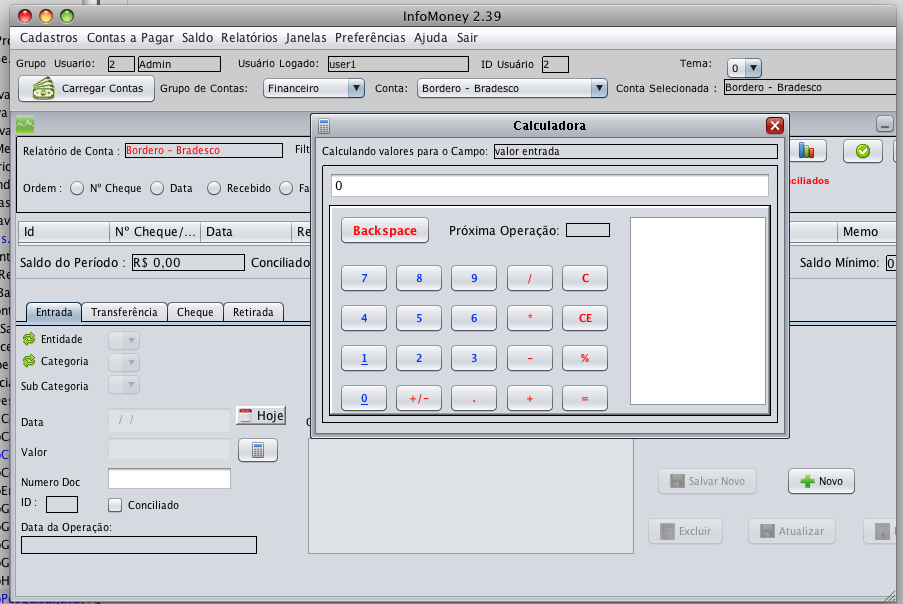Open the Ajuda menu
Screen dimensions: 903x604
(431, 37)
